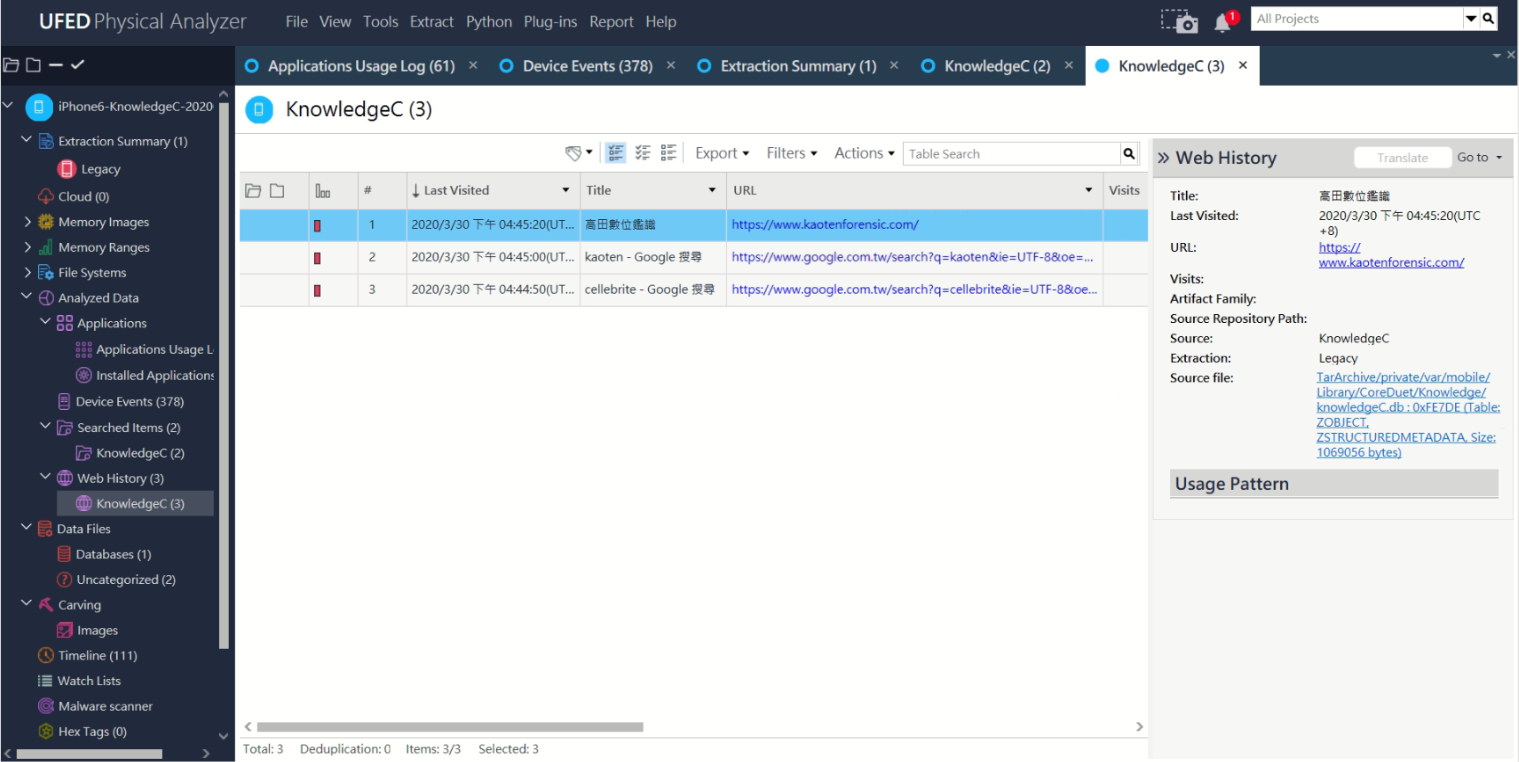Click the Device Events icon in the tree
The width and height of the screenshot is (1519, 762).
tap(65, 401)
